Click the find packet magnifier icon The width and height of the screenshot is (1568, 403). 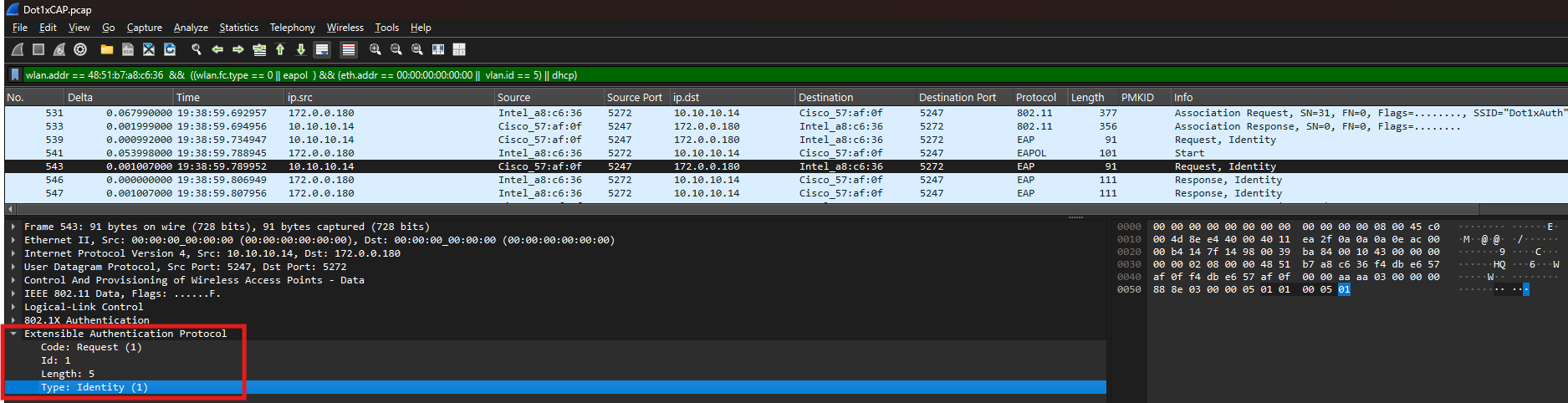point(197,50)
